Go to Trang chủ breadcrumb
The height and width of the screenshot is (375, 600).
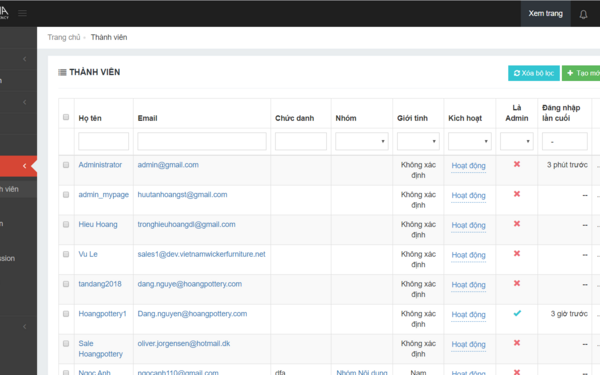[x=64, y=38]
